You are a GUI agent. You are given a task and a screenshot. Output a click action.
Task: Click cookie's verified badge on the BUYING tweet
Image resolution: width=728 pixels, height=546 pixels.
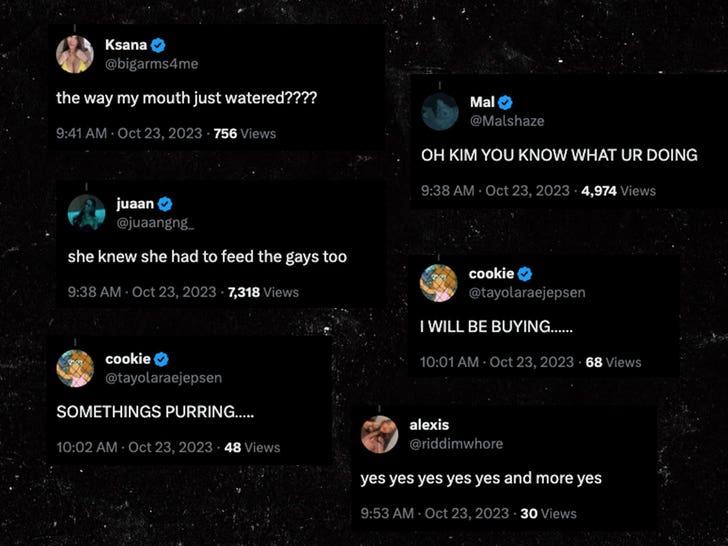(524, 274)
